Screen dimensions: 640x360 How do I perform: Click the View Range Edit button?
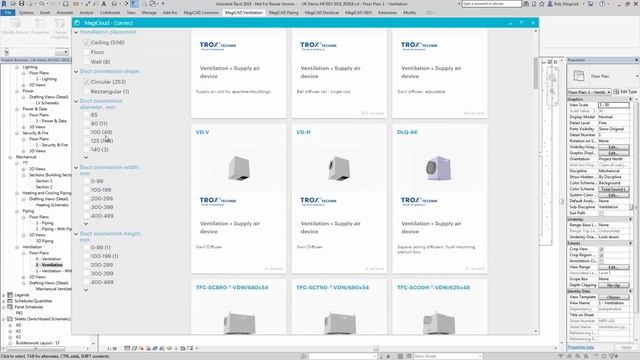point(613,267)
